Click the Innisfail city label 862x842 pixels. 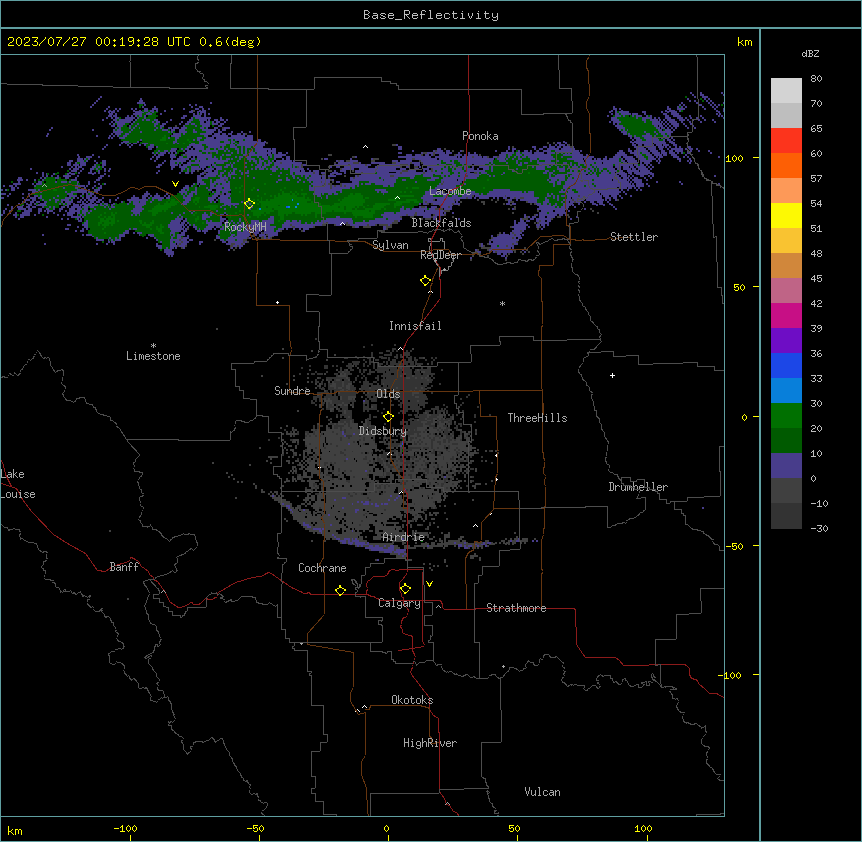pos(415,326)
